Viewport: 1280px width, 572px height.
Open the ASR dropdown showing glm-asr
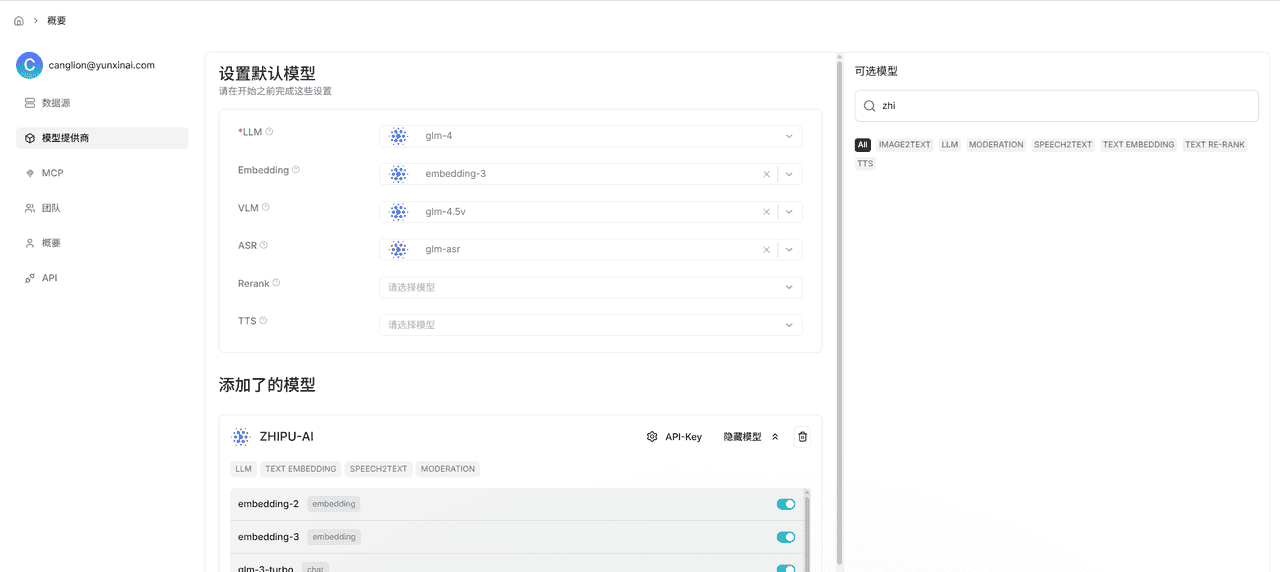pyautogui.click(x=591, y=250)
